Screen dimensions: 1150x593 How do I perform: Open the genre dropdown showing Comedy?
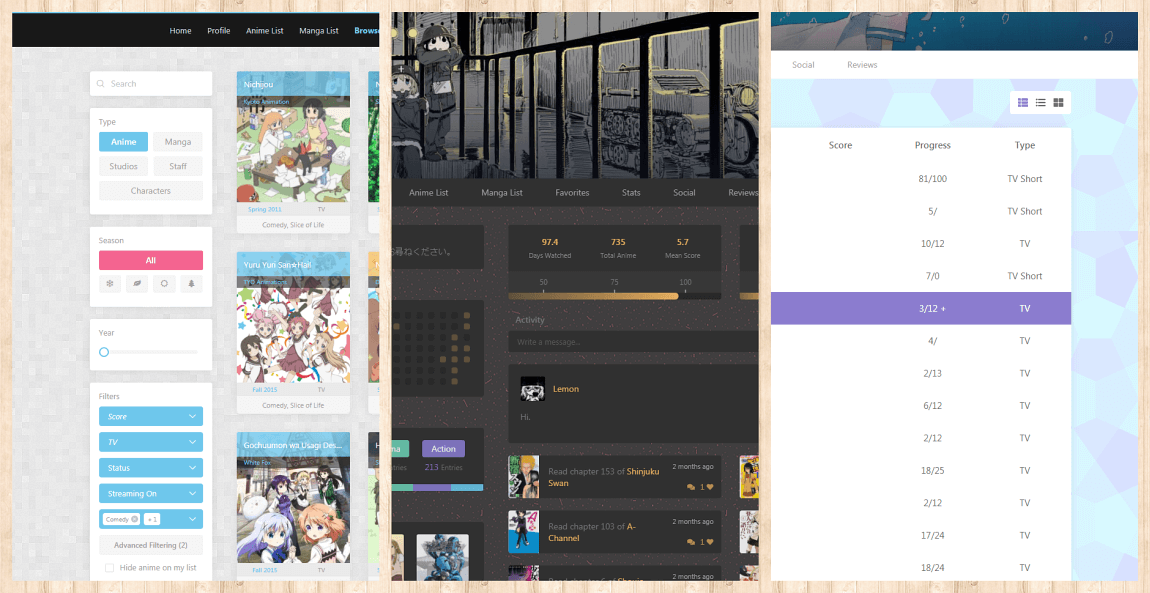193,519
